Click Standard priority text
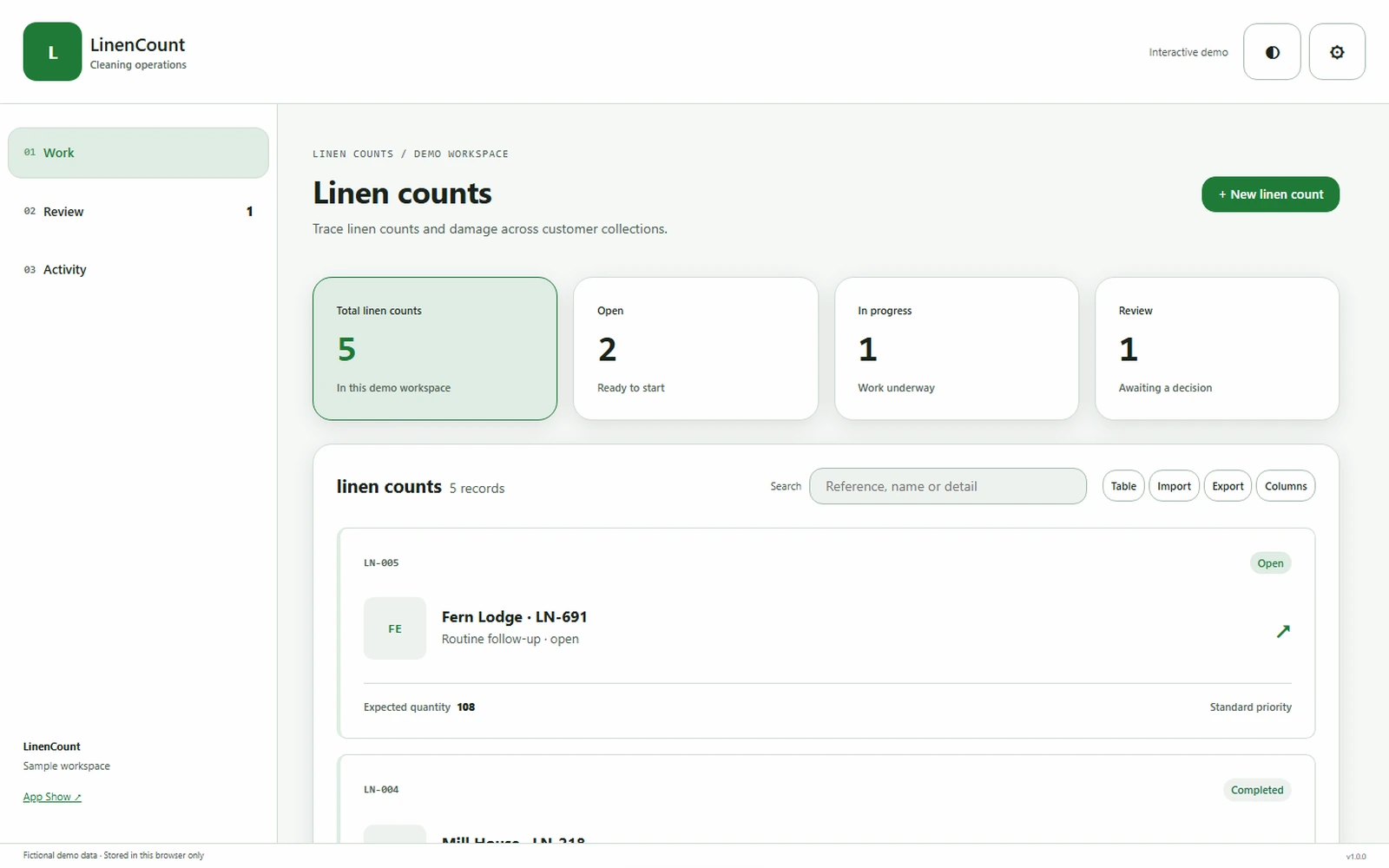Viewport: 1389px width, 868px height. point(1250,707)
